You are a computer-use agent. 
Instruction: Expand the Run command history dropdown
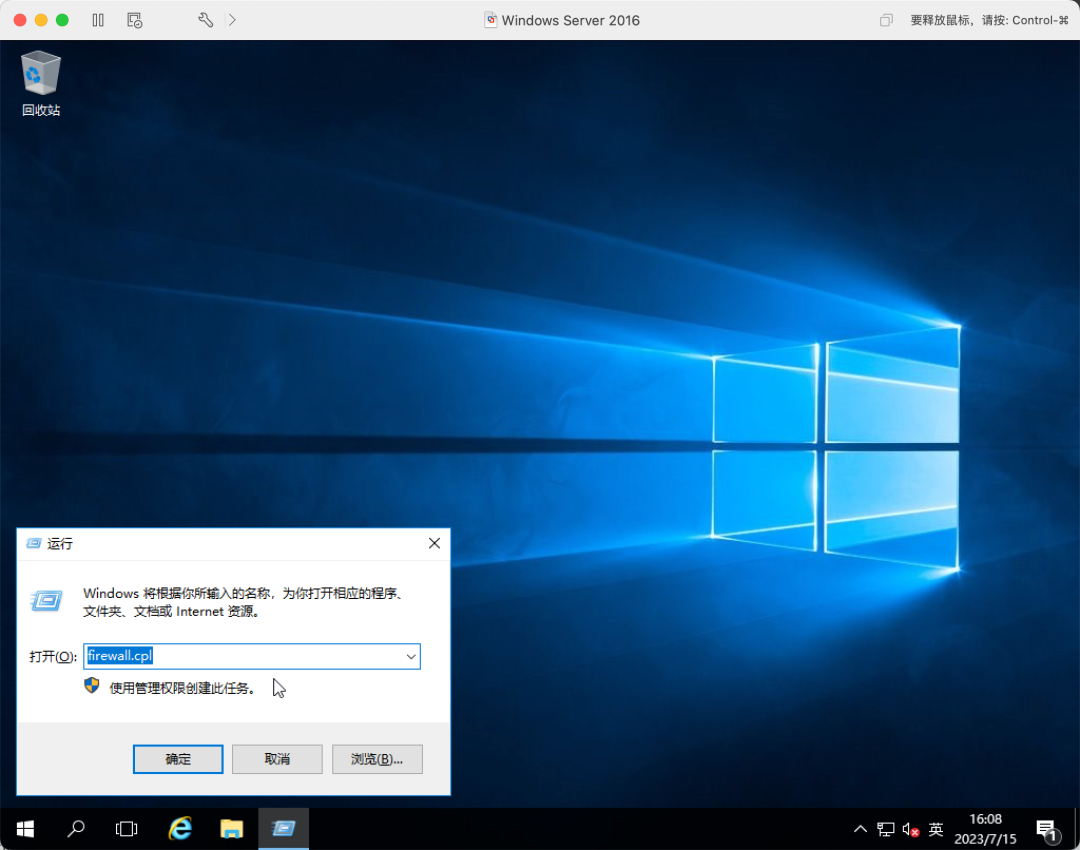410,656
